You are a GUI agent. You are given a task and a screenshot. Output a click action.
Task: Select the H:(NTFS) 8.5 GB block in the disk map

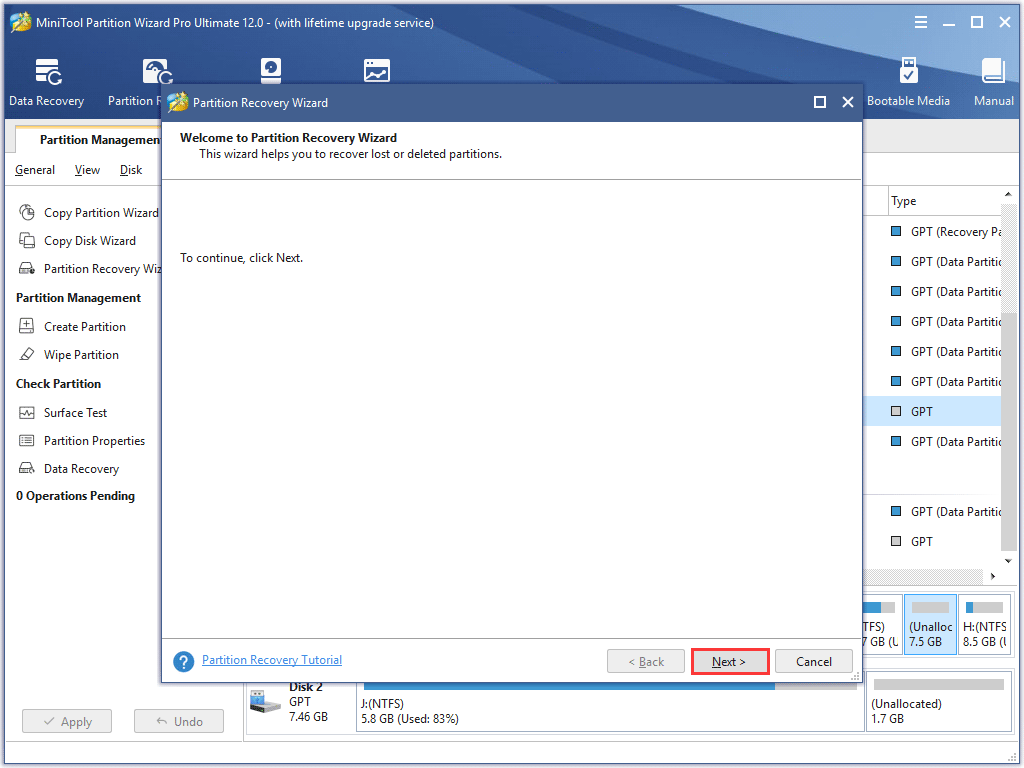point(985,624)
